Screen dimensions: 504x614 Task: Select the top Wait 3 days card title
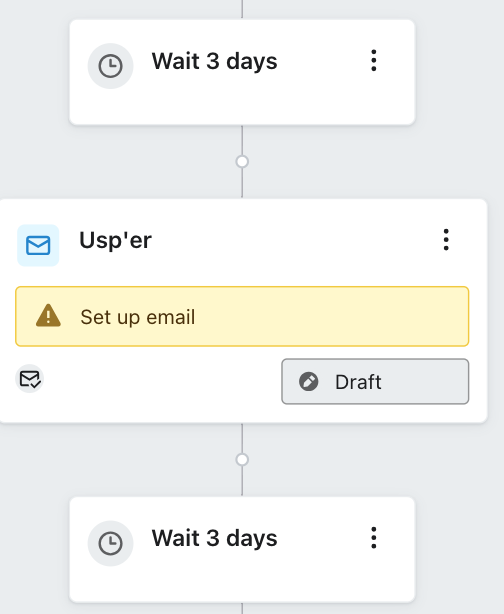pyautogui.click(x=214, y=61)
